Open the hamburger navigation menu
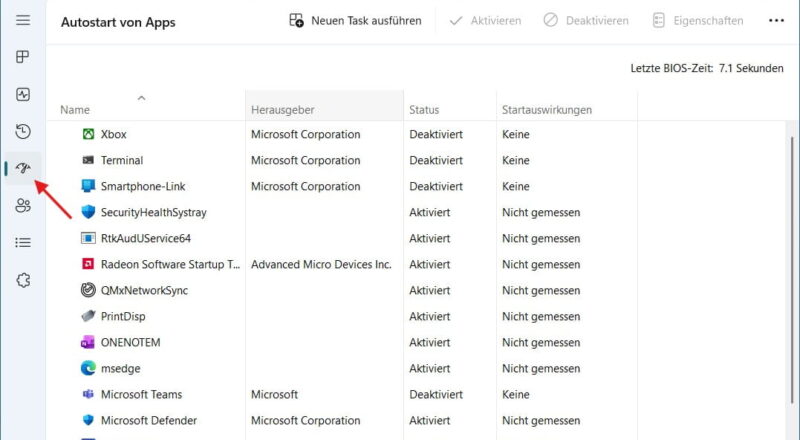This screenshot has width=800, height=440. 23,20
